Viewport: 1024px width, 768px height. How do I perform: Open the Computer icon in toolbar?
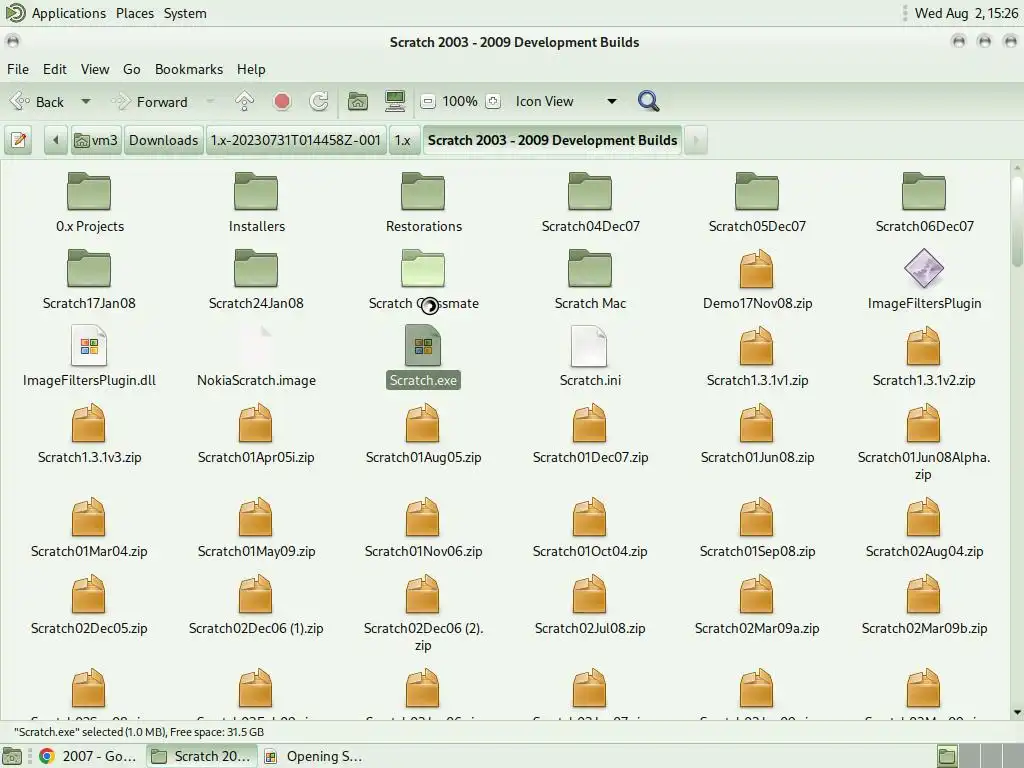(x=394, y=101)
